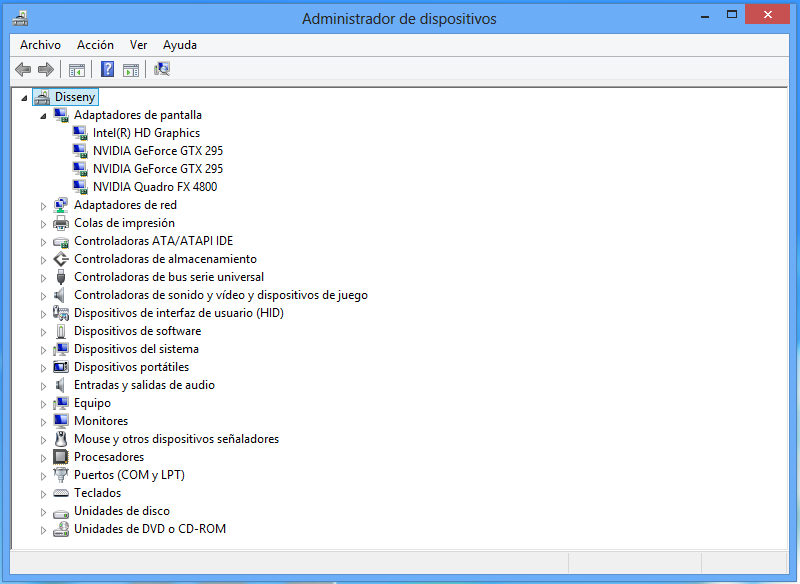800x584 pixels.
Task: Select the NVIDIA Quadro FX 4800 label
Action: pyautogui.click(x=155, y=187)
